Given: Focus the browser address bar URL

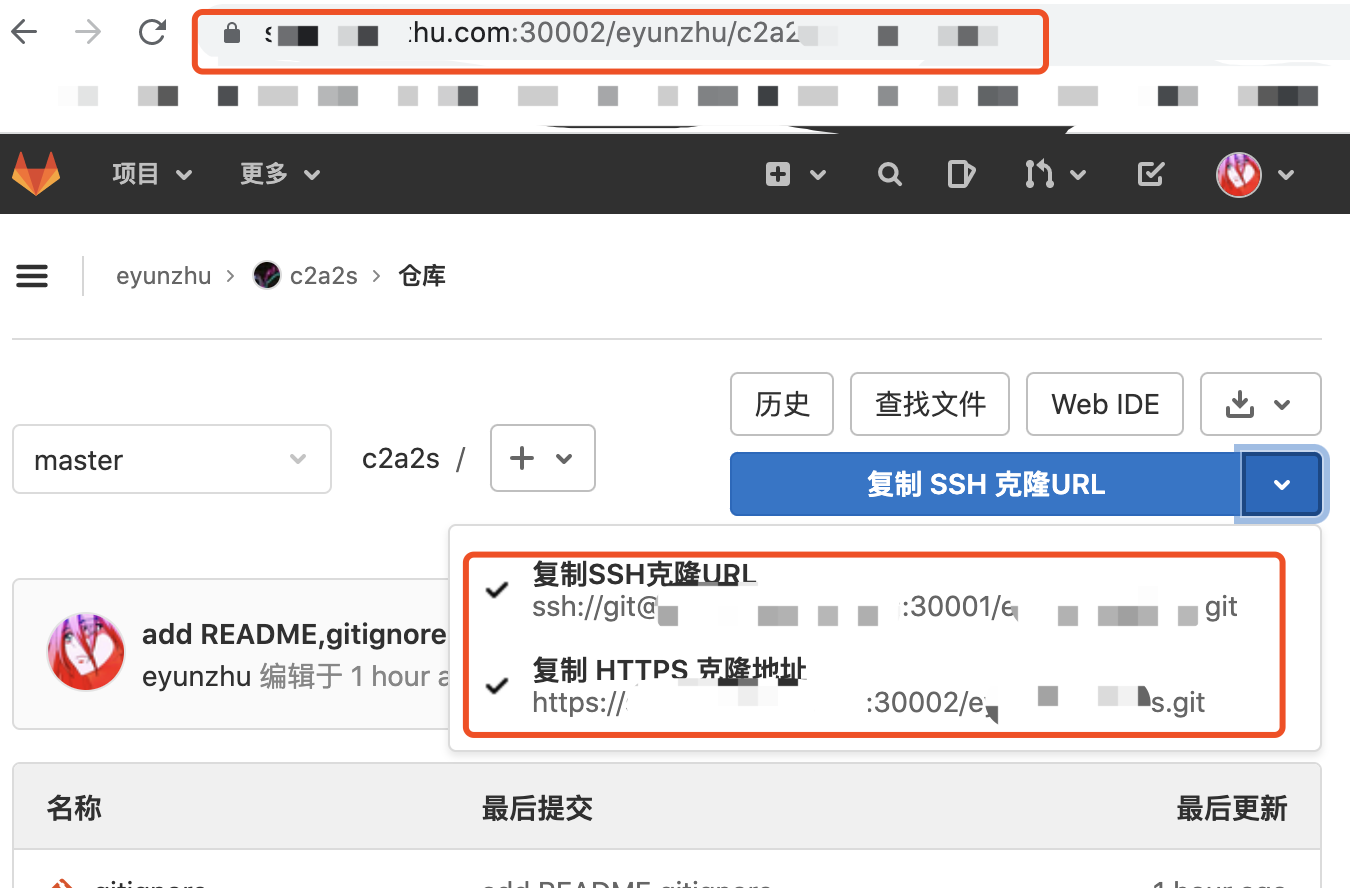Looking at the screenshot, I should [620, 36].
